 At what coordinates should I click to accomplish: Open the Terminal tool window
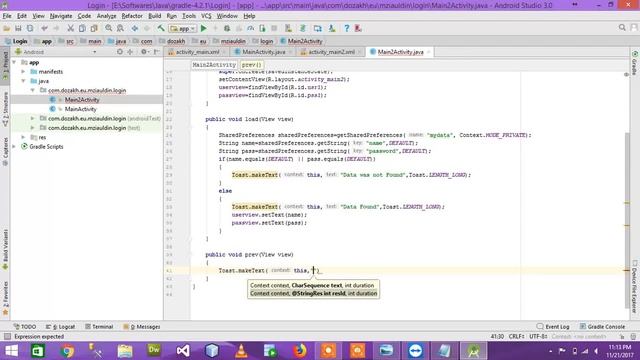(x=99, y=327)
